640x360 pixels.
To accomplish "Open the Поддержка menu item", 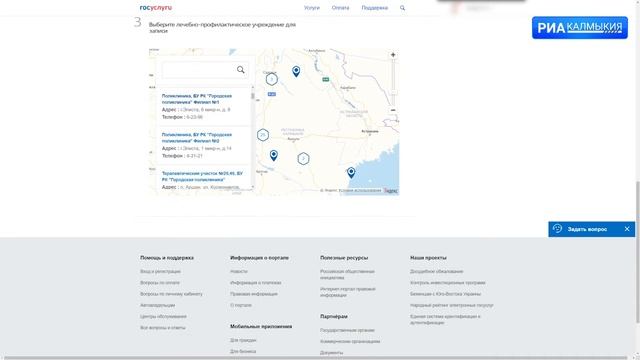I will point(375,8).
